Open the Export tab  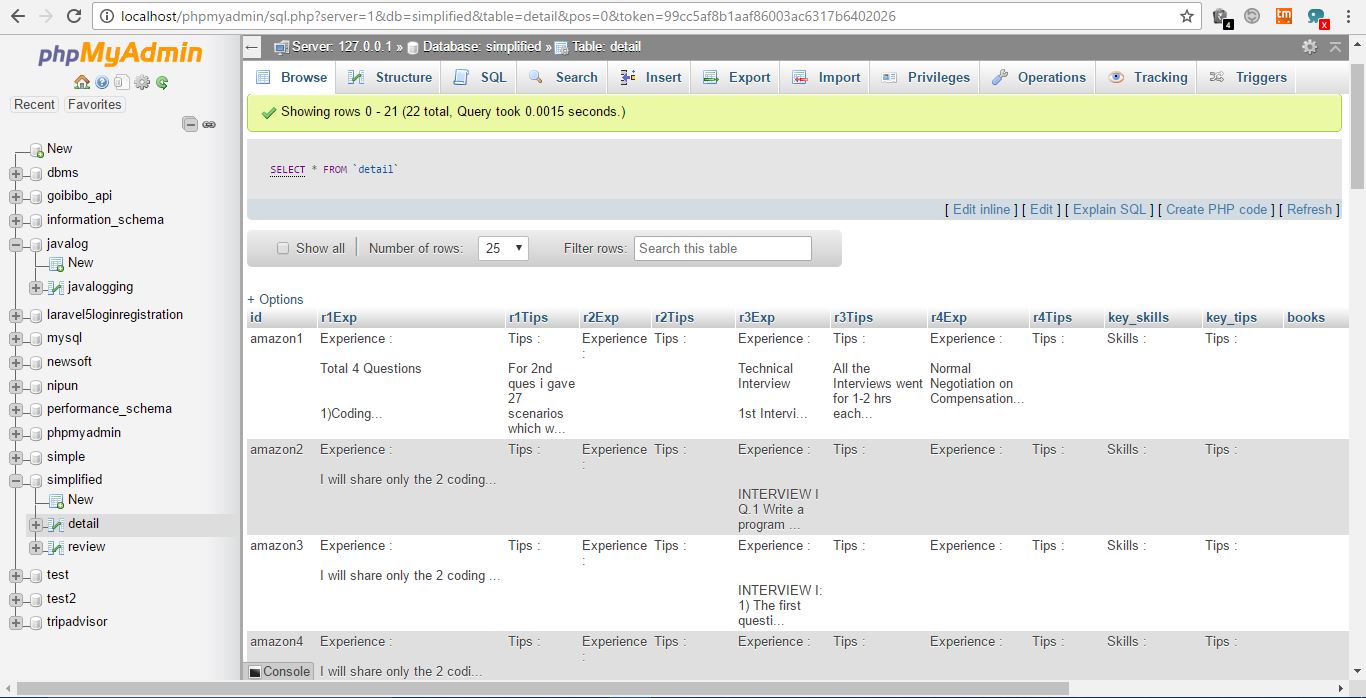click(737, 77)
